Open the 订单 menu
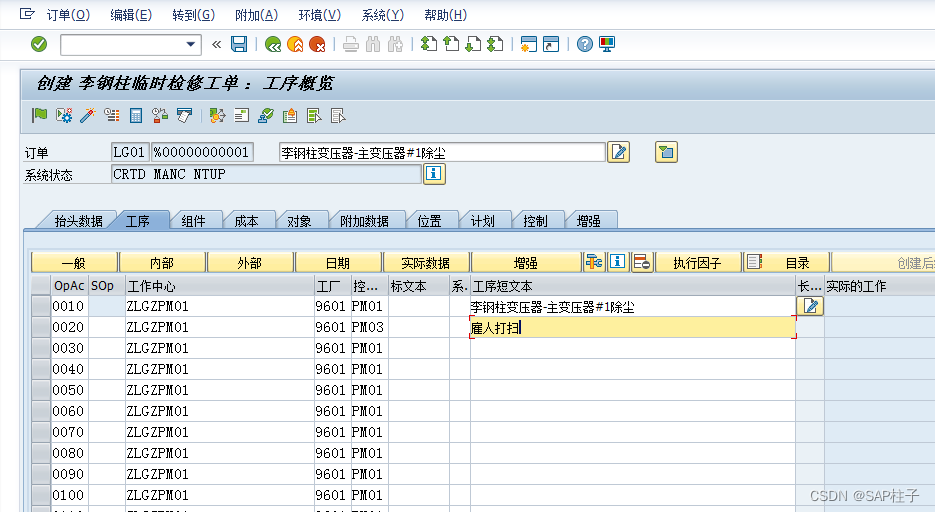This screenshot has width=935, height=512. coord(68,15)
